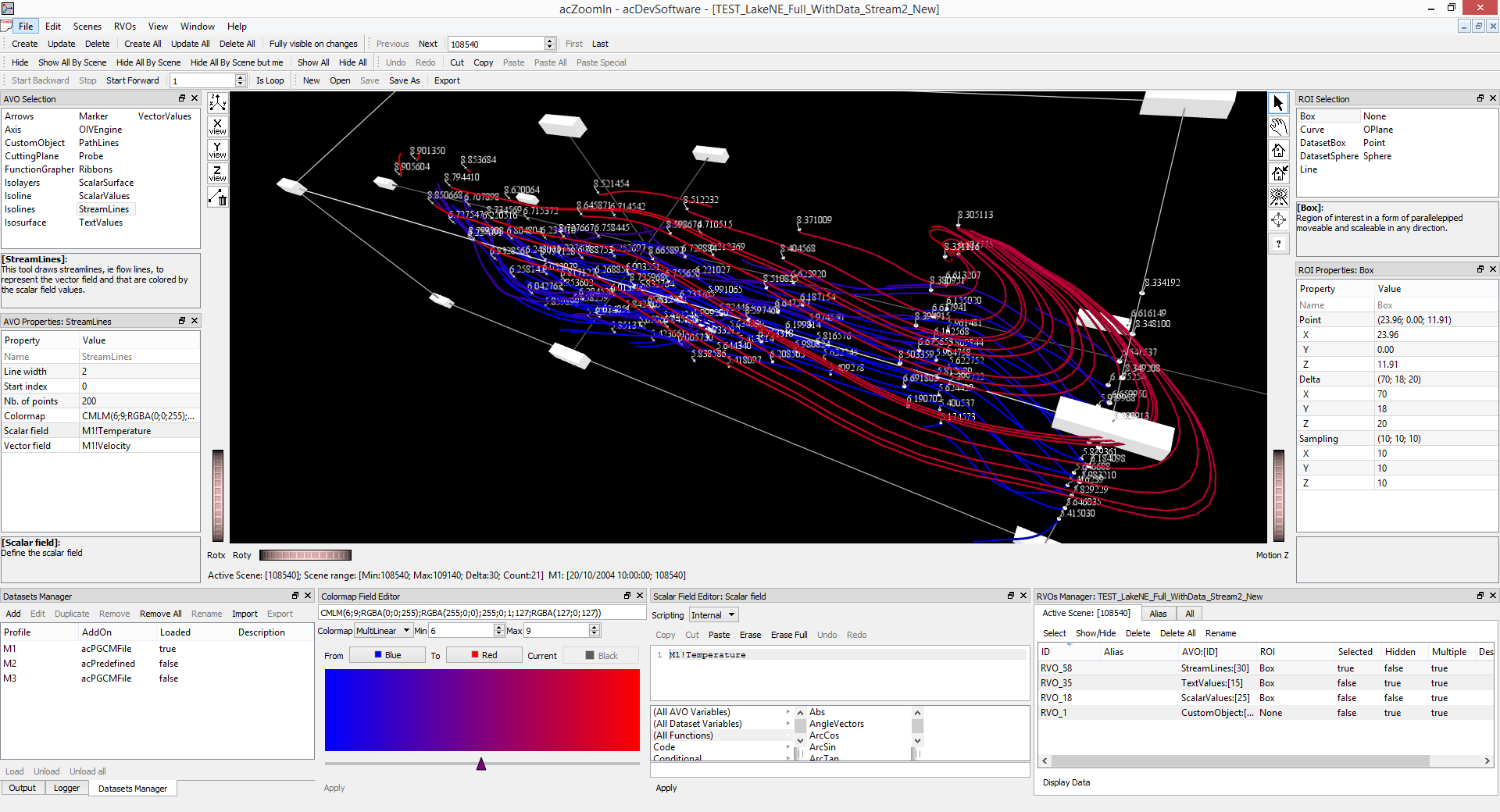Select the hand pan tool
This screenshot has height=812, width=1500.
click(1278, 126)
